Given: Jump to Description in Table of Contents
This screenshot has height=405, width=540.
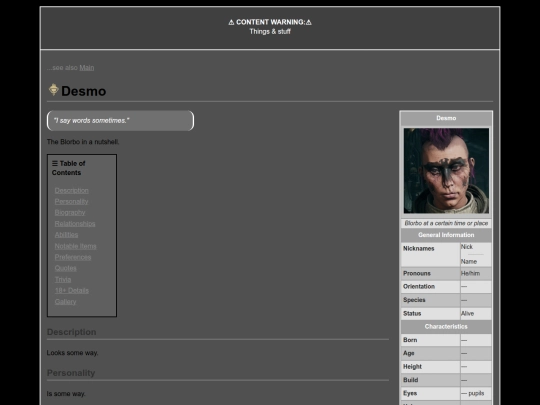Looking at the screenshot, I should click(72, 190).
